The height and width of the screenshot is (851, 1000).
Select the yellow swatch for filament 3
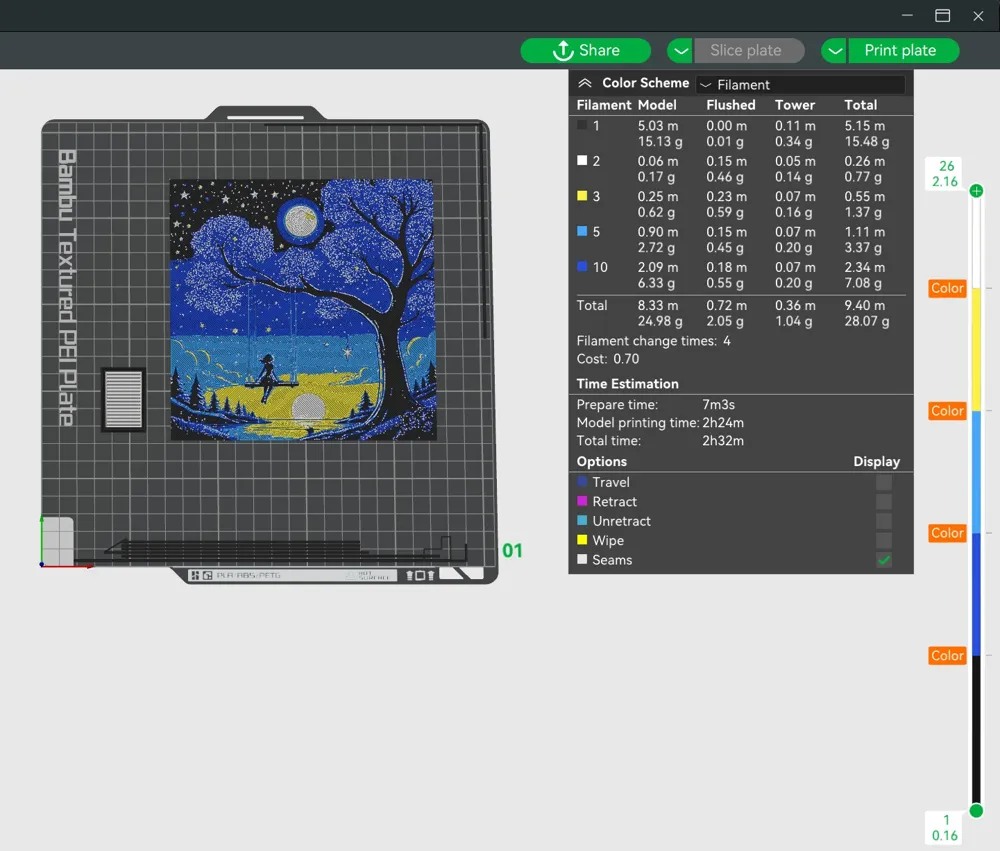click(582, 196)
